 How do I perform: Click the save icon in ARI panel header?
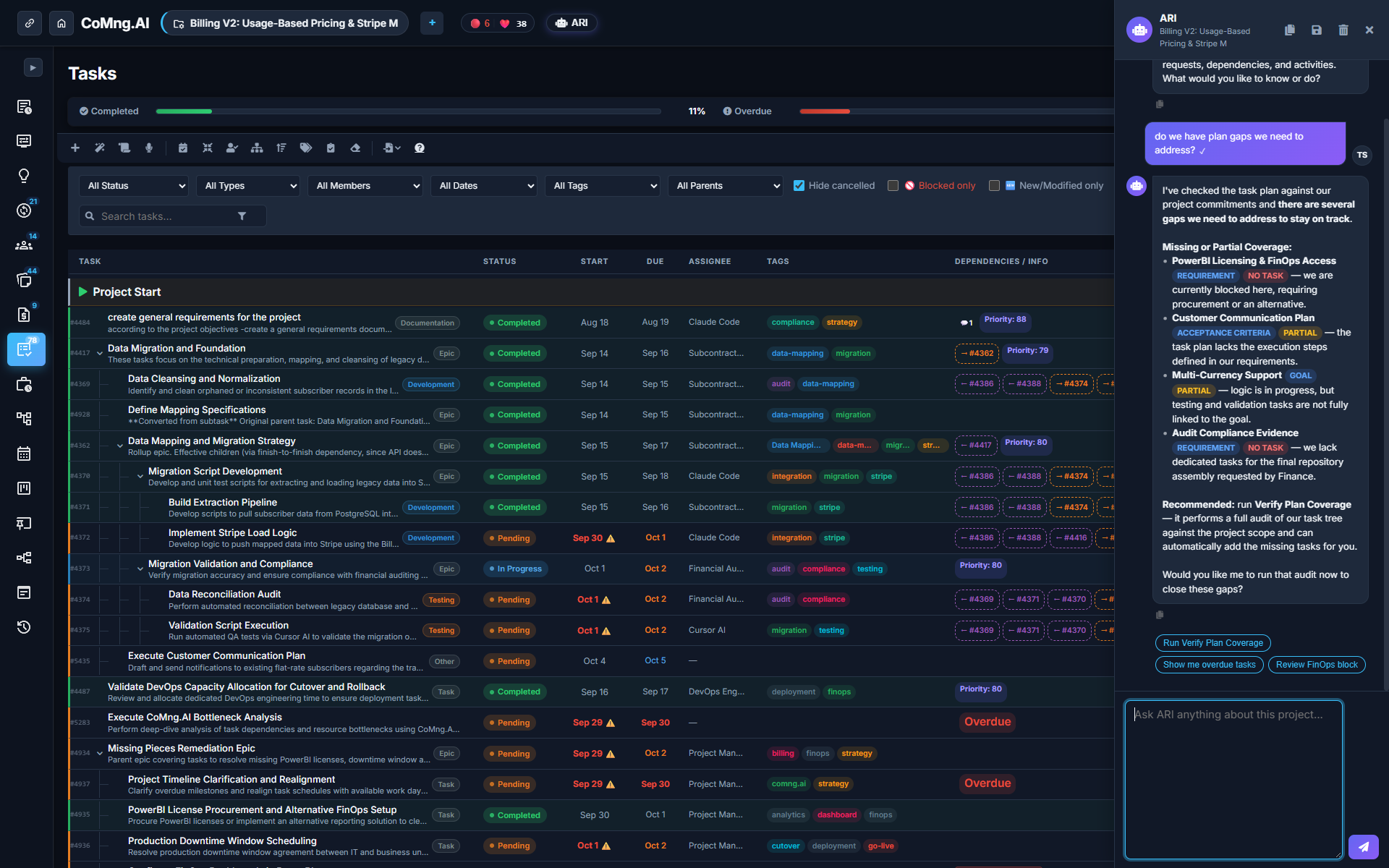(x=1317, y=30)
